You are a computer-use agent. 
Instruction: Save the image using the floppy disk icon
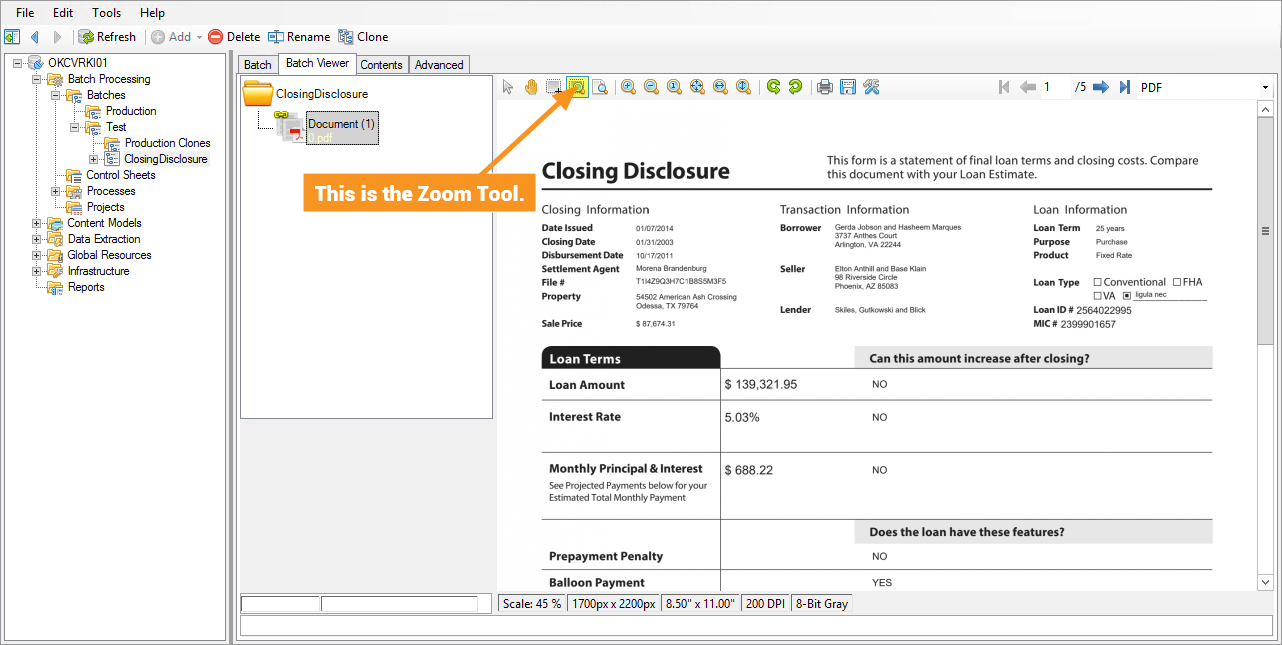click(x=848, y=87)
